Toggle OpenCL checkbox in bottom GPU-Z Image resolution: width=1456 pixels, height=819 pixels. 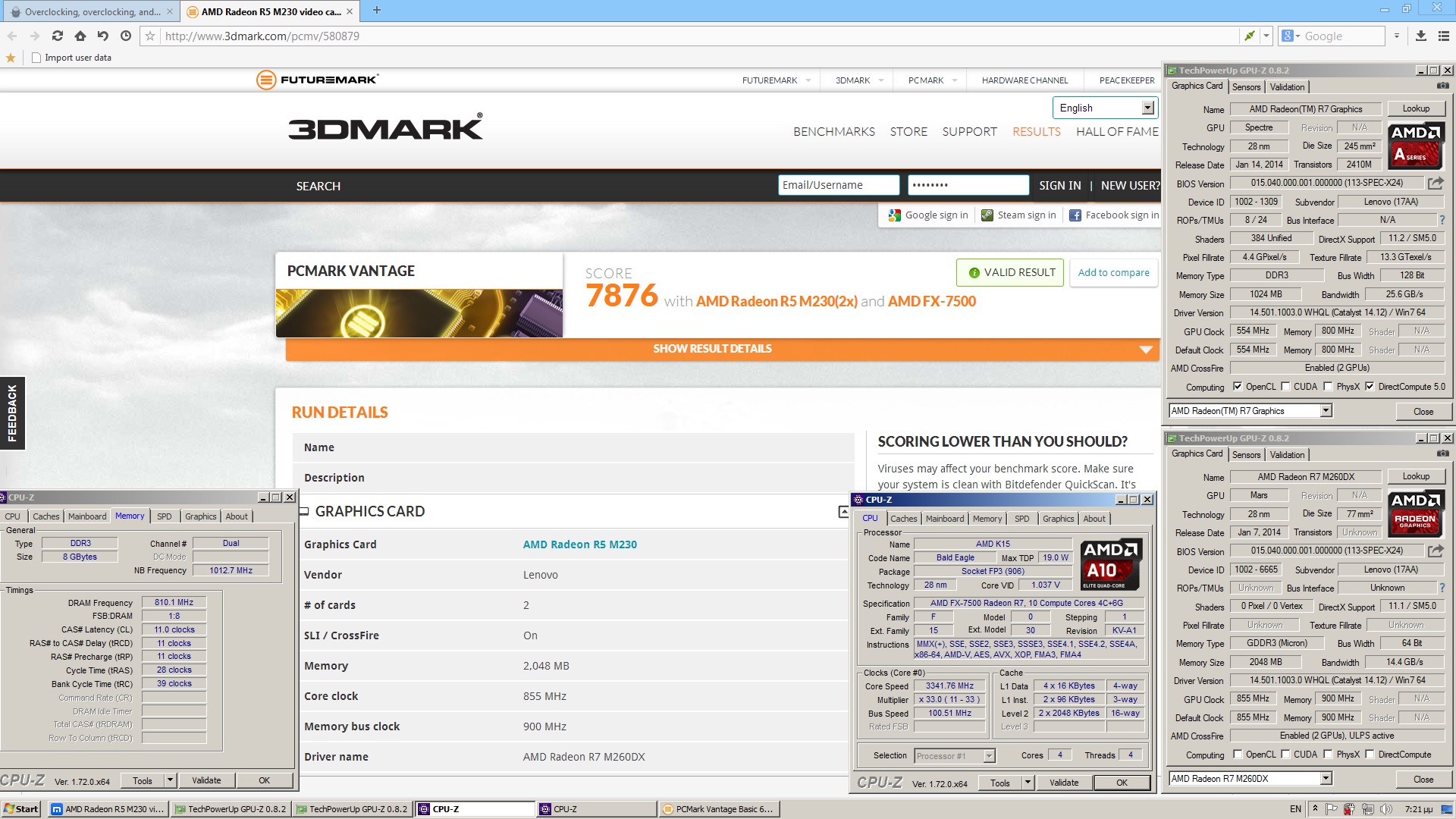coord(1238,754)
